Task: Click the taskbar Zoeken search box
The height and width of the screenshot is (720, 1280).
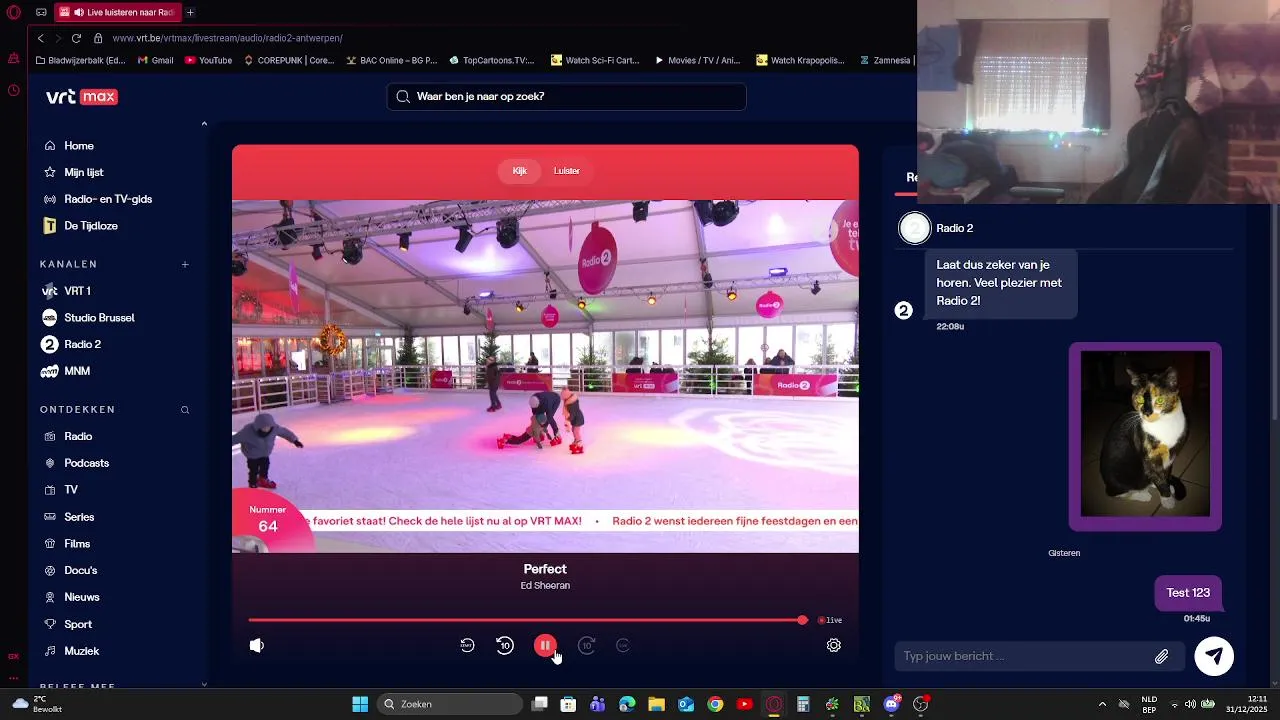Action: [x=451, y=704]
